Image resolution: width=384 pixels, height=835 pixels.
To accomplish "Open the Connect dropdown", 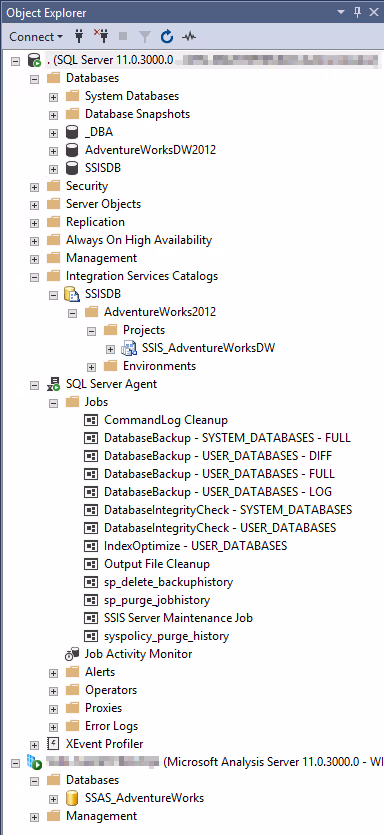I will point(36,37).
